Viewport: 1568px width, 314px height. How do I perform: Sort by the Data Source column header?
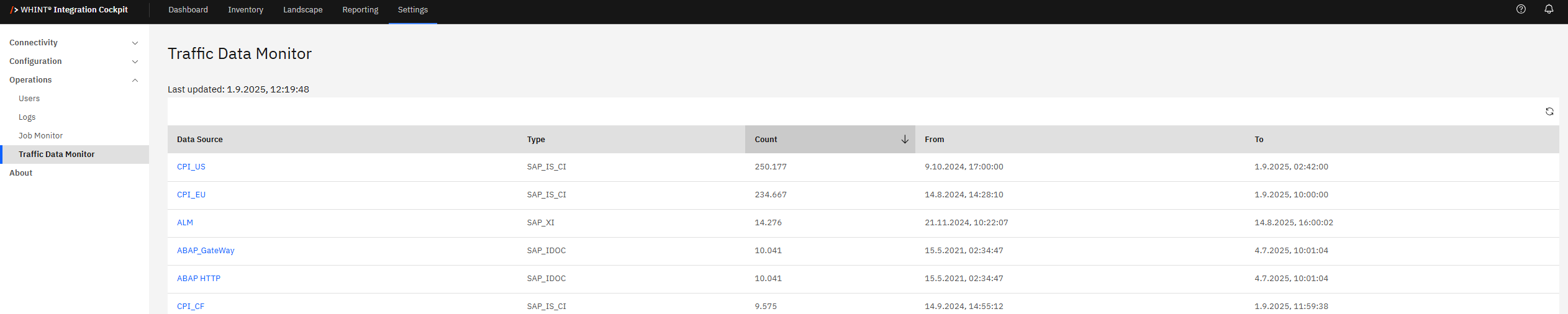pyautogui.click(x=200, y=140)
